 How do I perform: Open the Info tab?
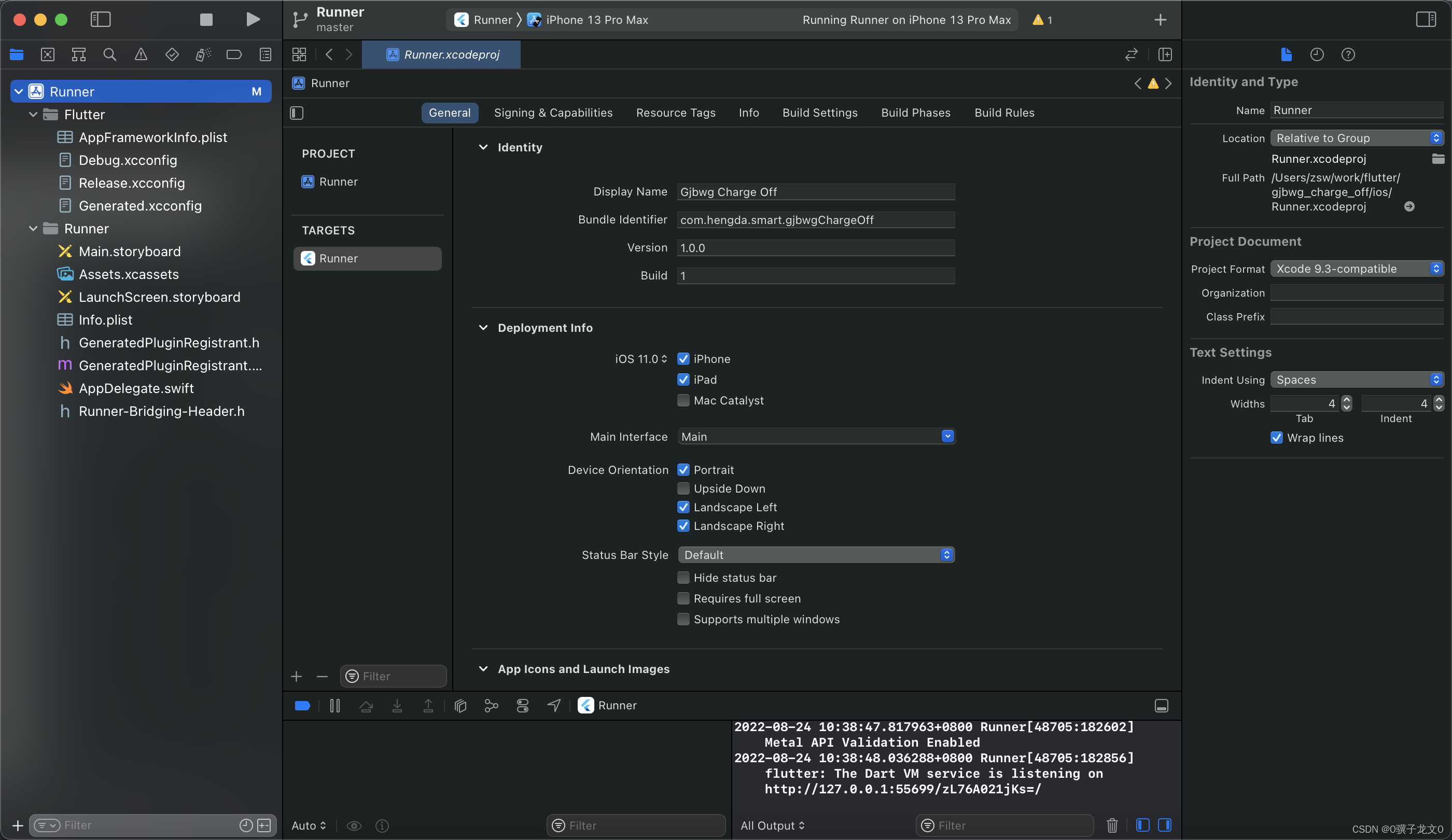pos(748,113)
